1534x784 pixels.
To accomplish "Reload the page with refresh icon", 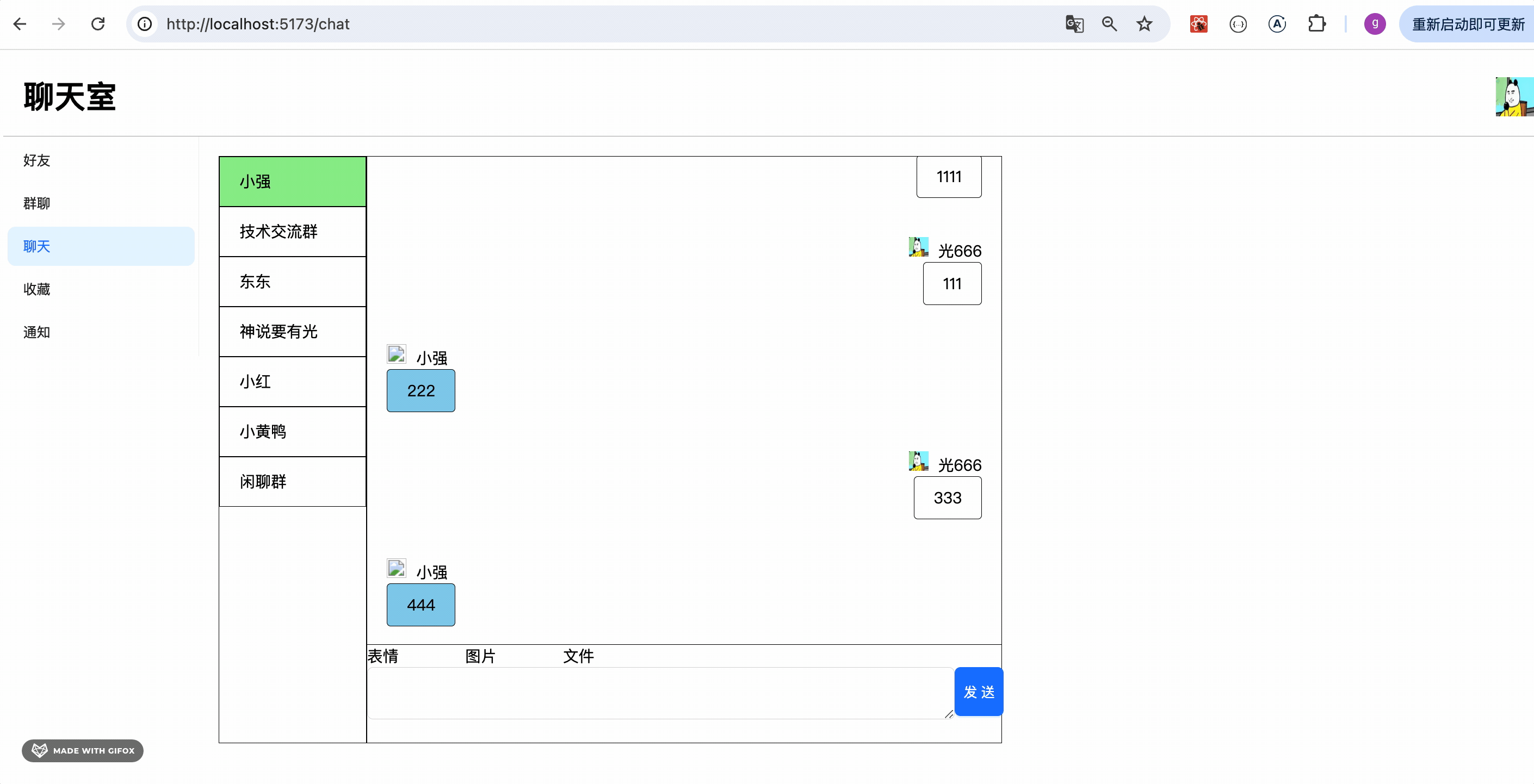I will (x=98, y=24).
